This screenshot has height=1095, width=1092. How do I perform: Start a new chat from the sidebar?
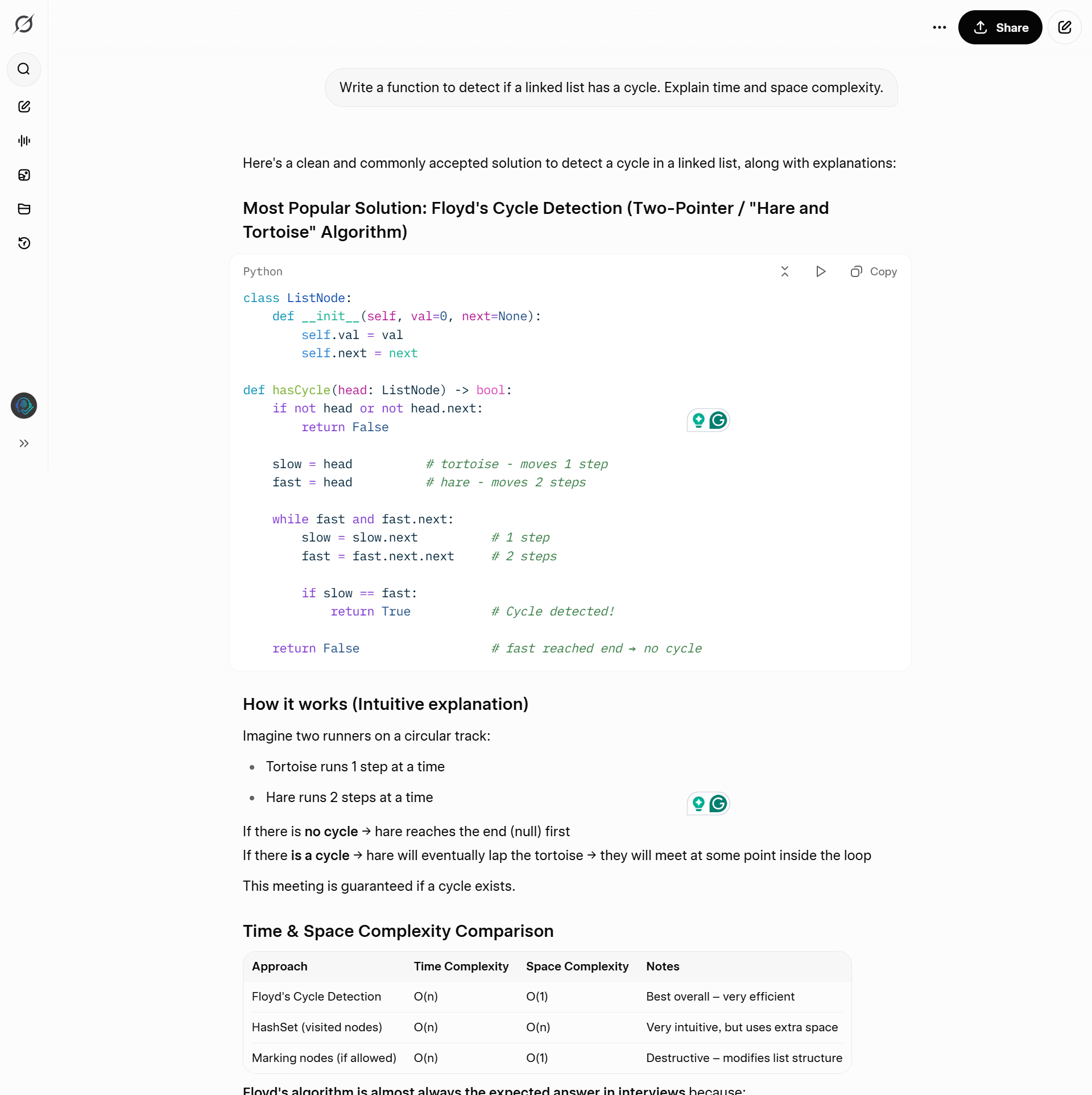(x=24, y=106)
